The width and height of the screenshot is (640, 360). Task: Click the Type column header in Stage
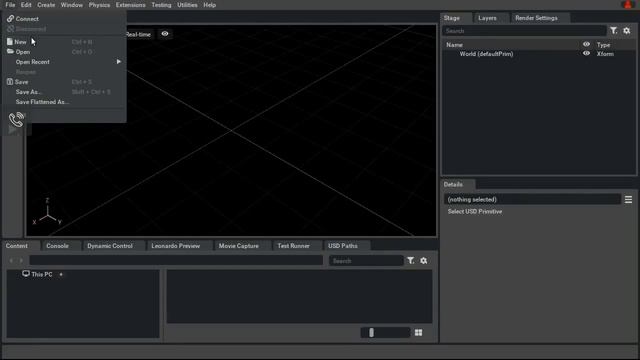603,44
